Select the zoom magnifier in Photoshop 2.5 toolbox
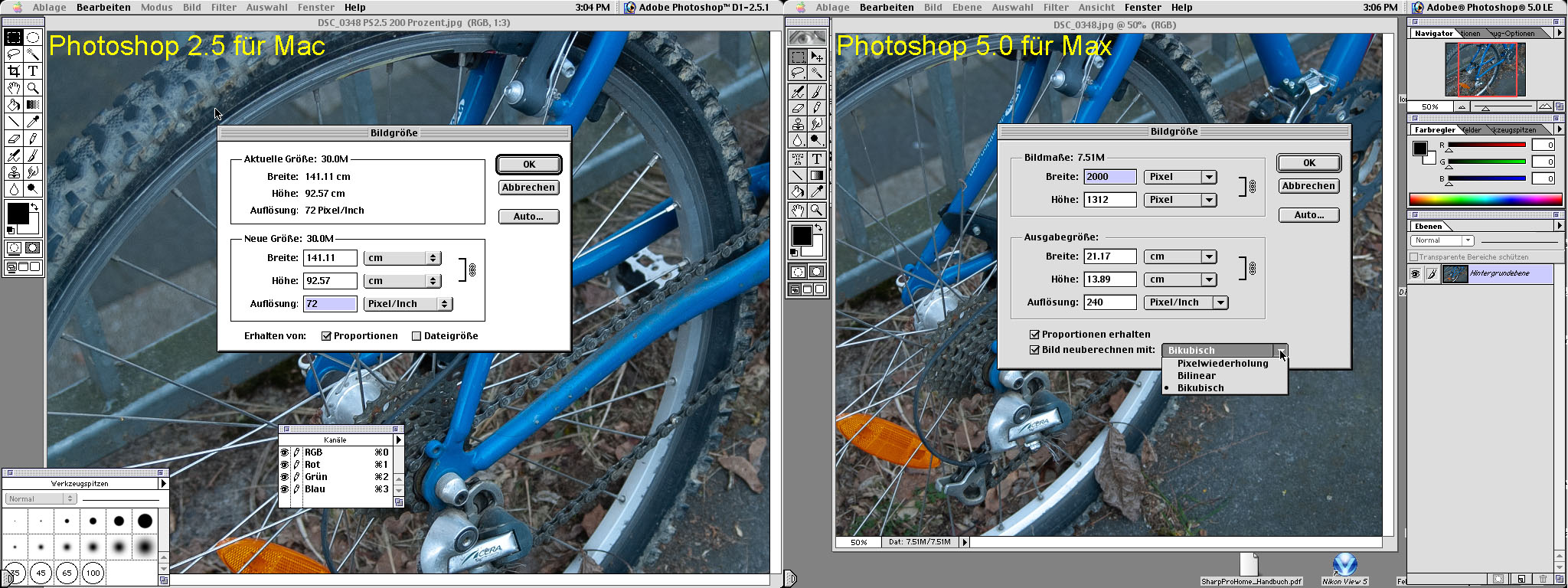Viewport: 1568px width, 588px height. 33,87
